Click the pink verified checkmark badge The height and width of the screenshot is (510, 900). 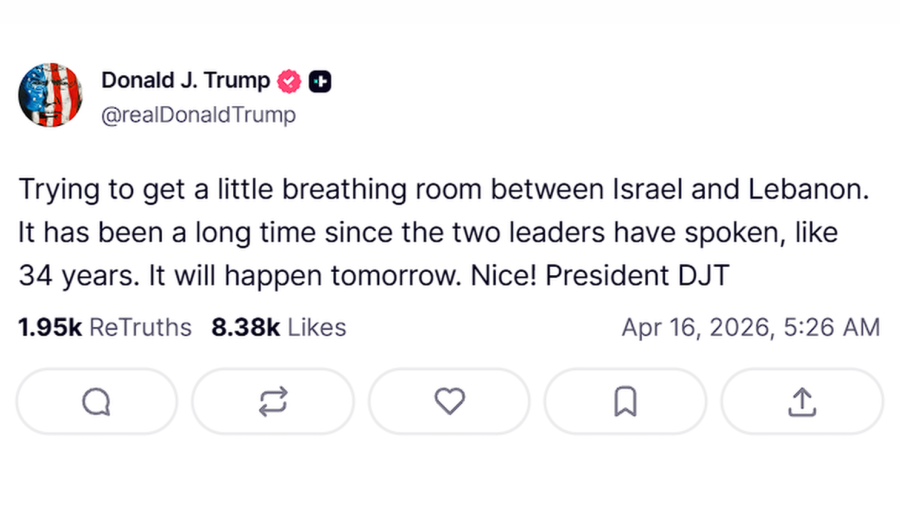pyautogui.click(x=291, y=81)
